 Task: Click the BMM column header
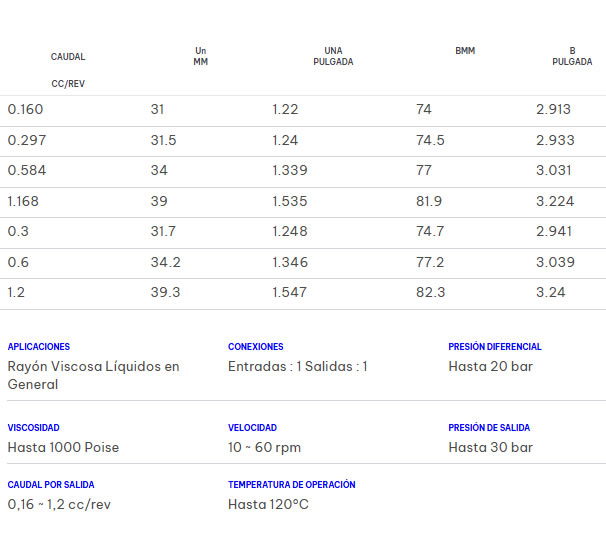pos(465,51)
